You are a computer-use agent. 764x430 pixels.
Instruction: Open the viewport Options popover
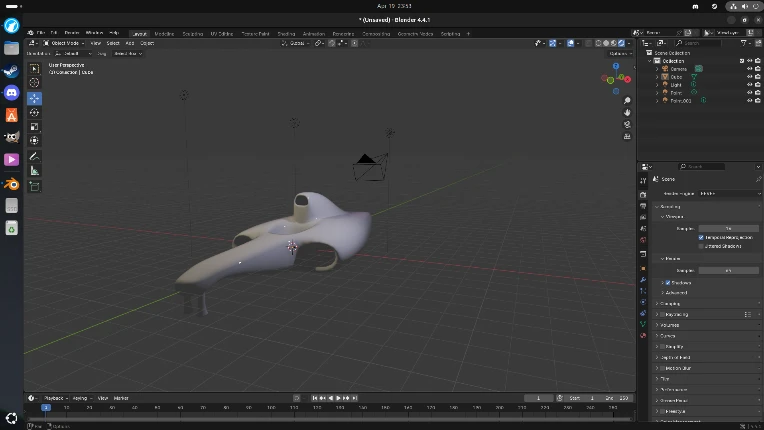[x=620, y=54]
